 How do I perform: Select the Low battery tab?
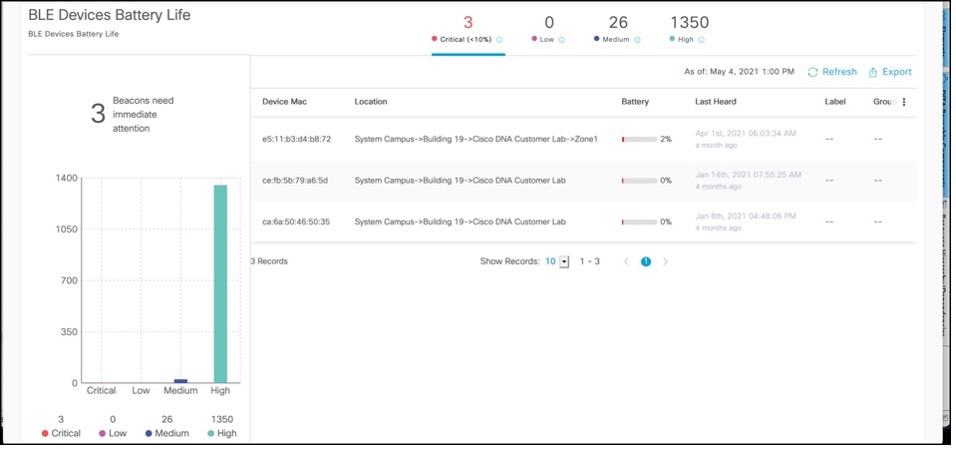[x=549, y=28]
